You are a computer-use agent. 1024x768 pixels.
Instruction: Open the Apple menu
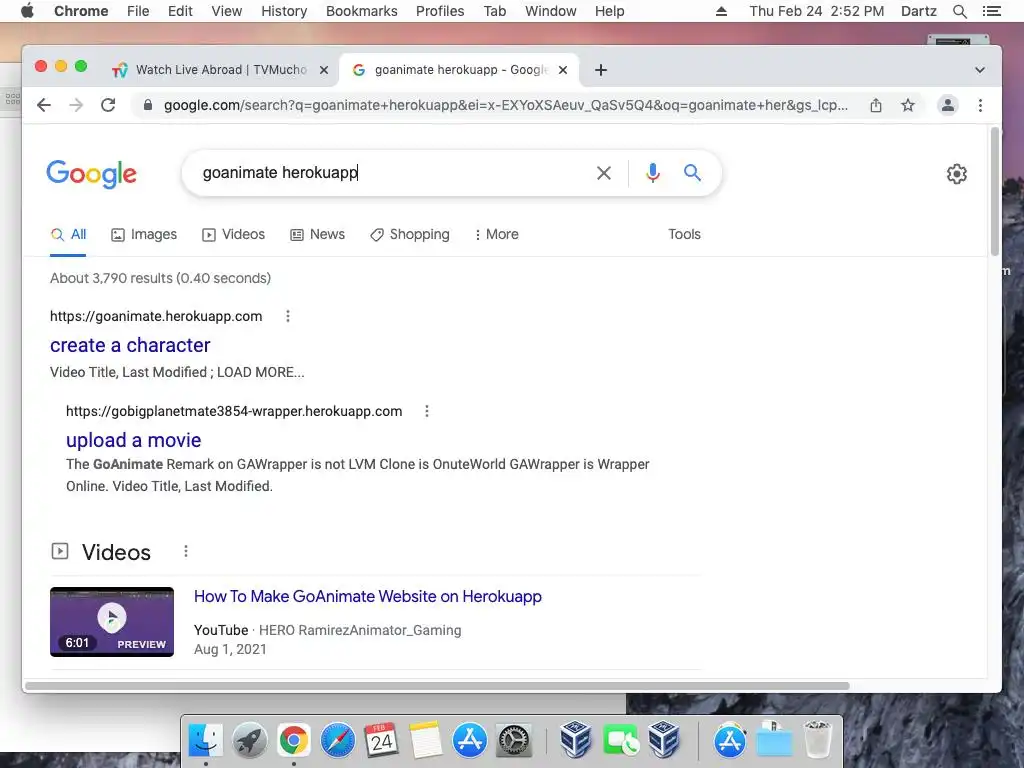pos(27,11)
